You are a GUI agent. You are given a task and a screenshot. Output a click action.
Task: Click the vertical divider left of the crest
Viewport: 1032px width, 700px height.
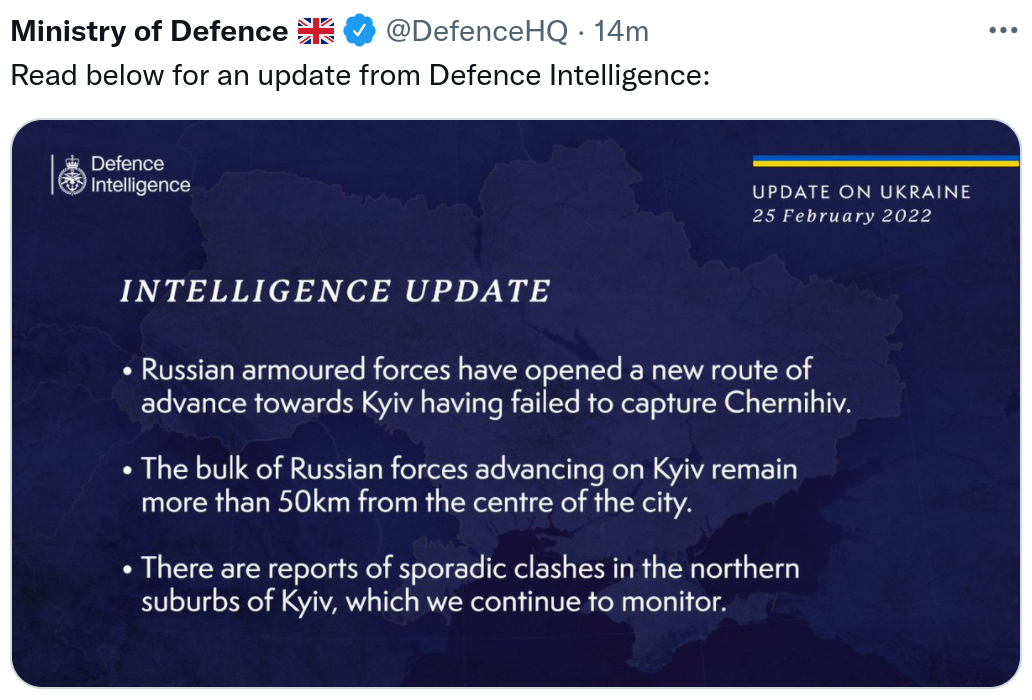51,176
